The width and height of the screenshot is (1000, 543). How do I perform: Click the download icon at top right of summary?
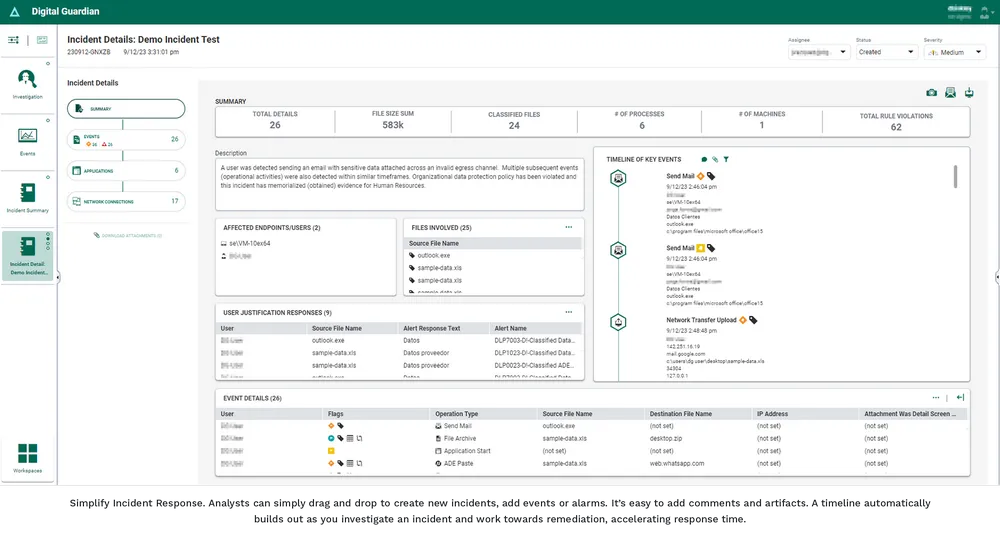969,93
